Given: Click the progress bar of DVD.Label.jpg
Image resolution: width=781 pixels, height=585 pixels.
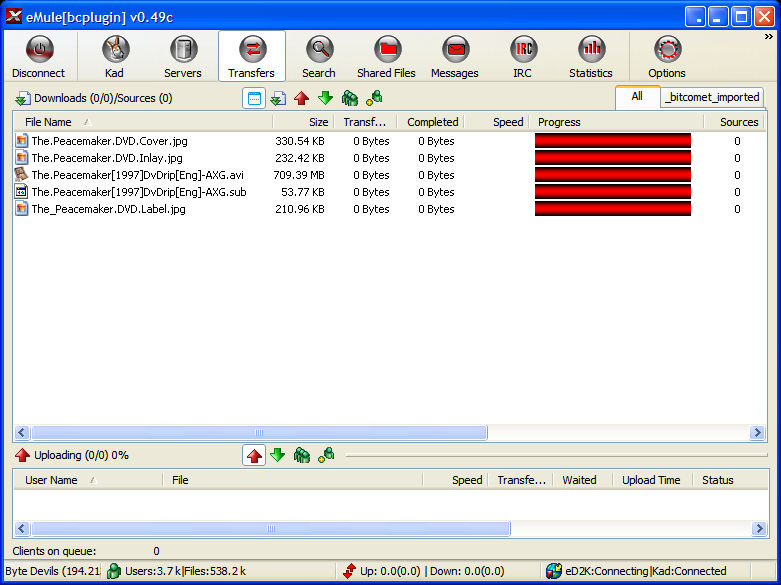Looking at the screenshot, I should (613, 209).
